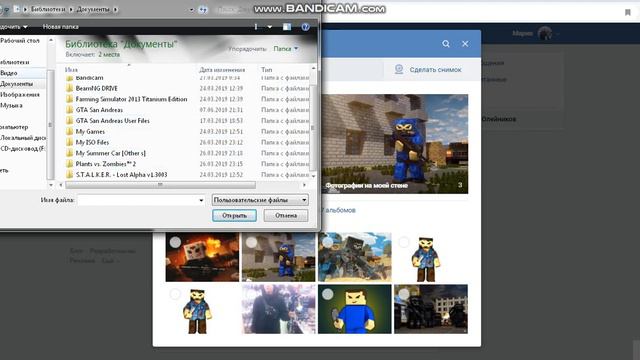This screenshot has height=360, width=640.
Task: Close the VK photo picker with X
Action: point(465,44)
